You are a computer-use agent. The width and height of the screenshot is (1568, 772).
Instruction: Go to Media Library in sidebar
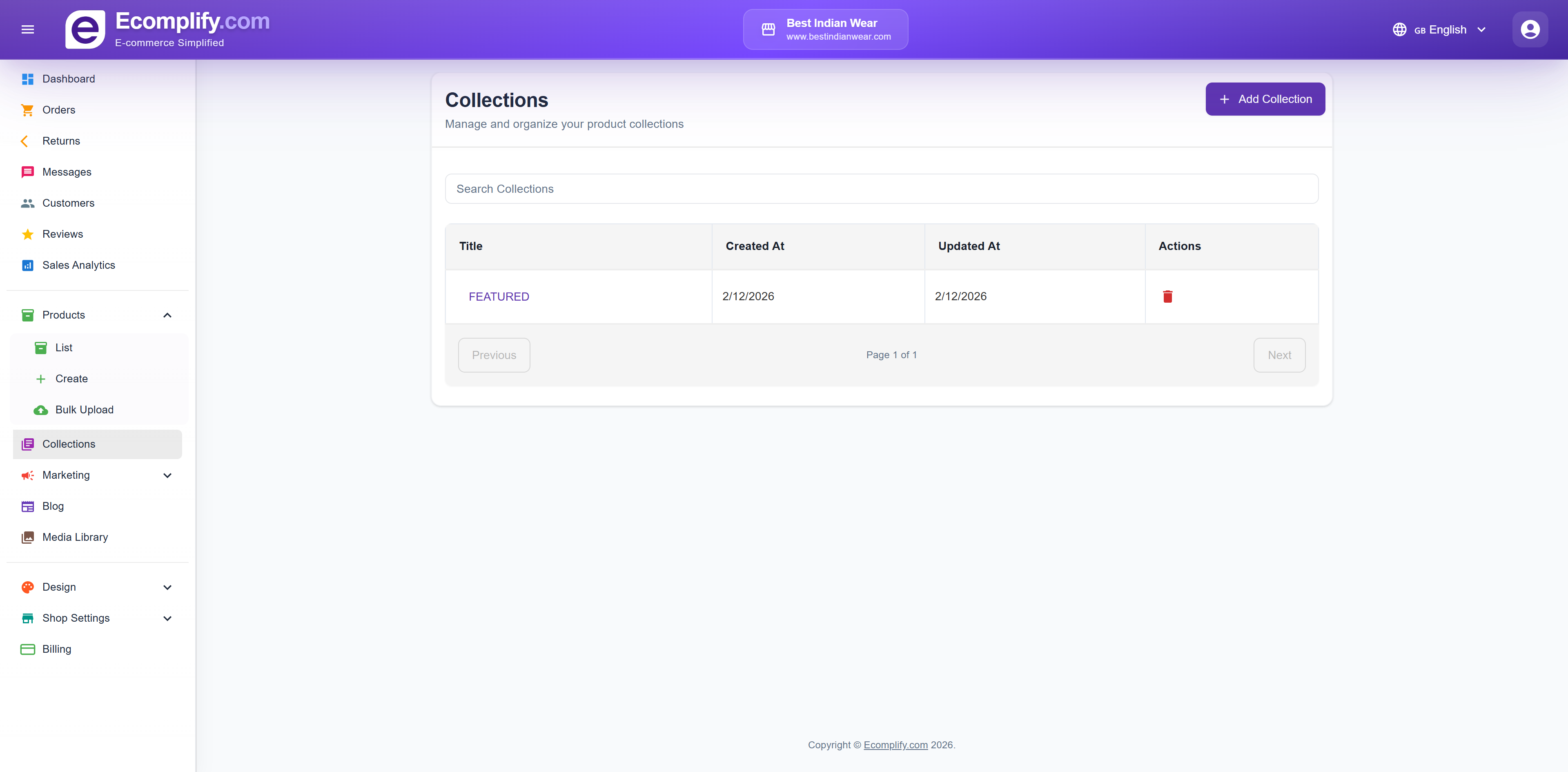75,537
